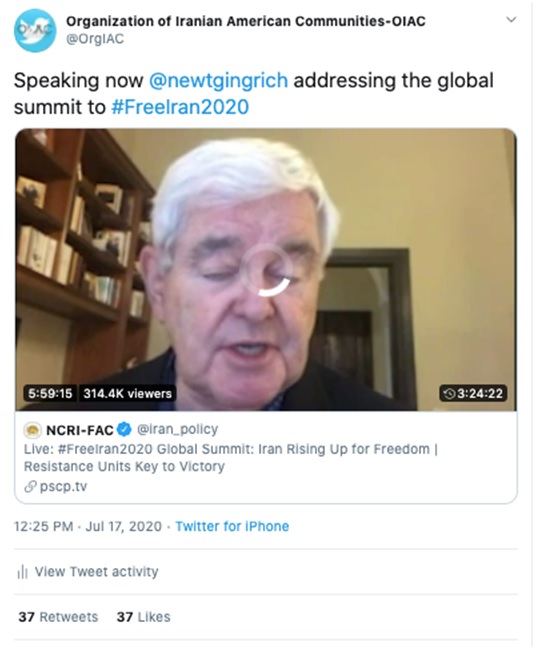This screenshot has height=649, width=540.
Task: Open the OIAC profile avatar
Action: [x=35, y=31]
